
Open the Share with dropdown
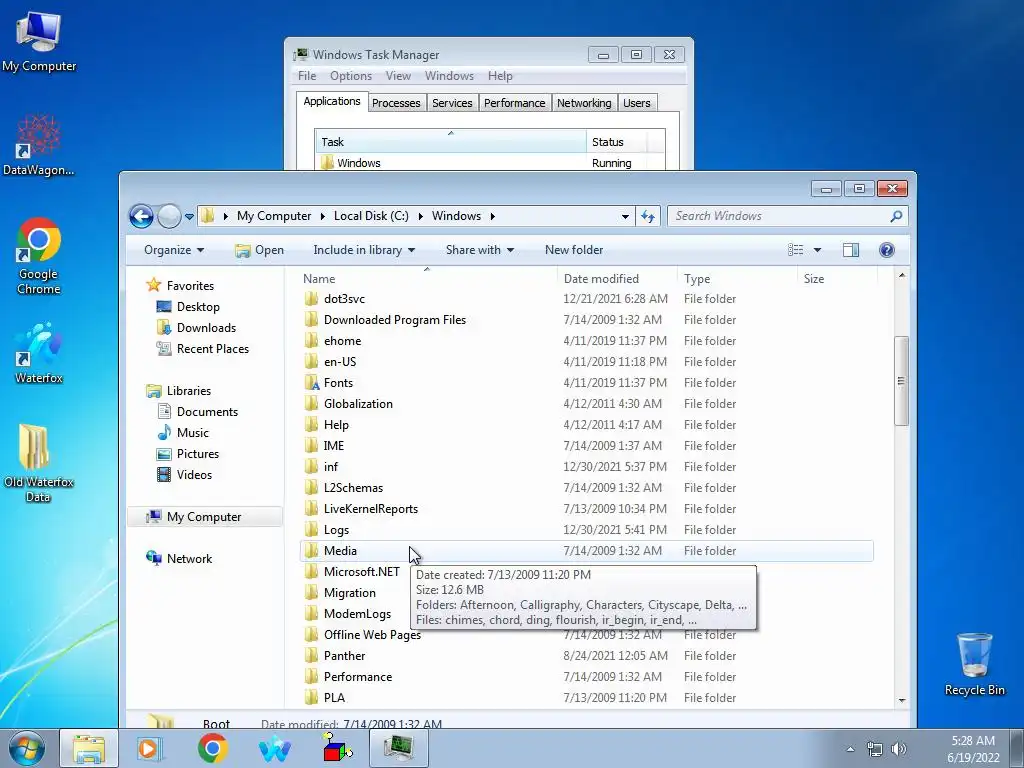[x=479, y=250]
